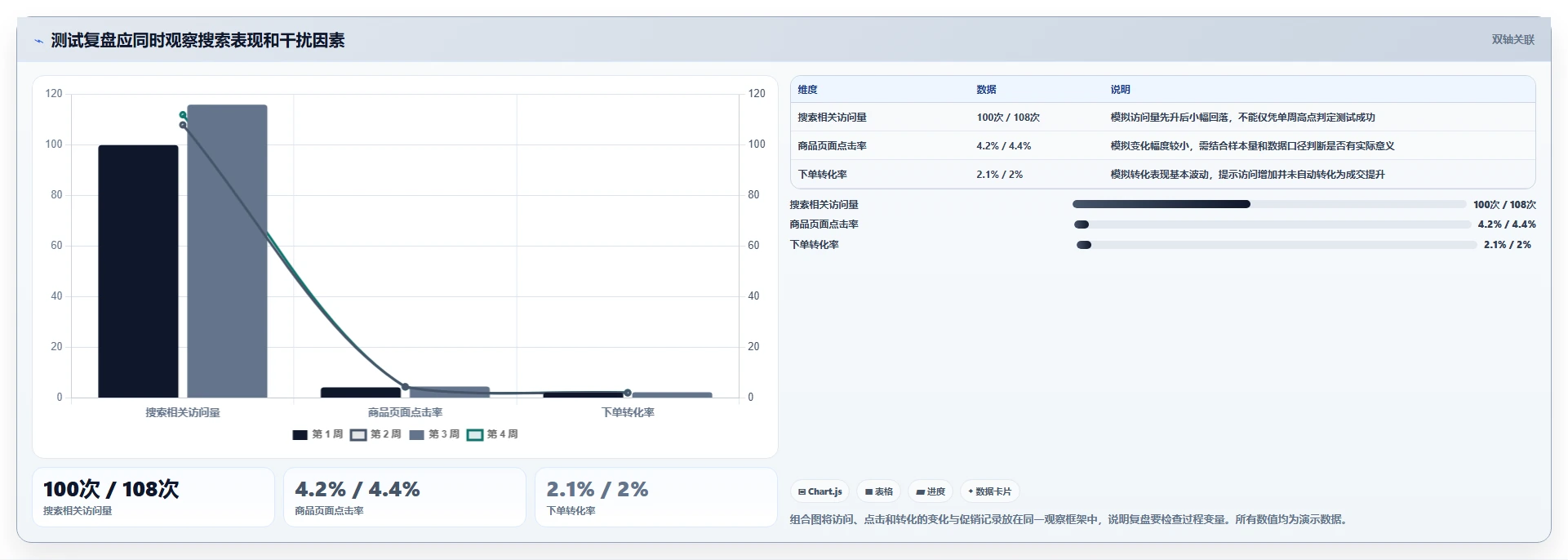1568x560 pixels.
Task: Click the 第1周 dark bar for 搜索相关访问量
Action: click(x=138, y=271)
